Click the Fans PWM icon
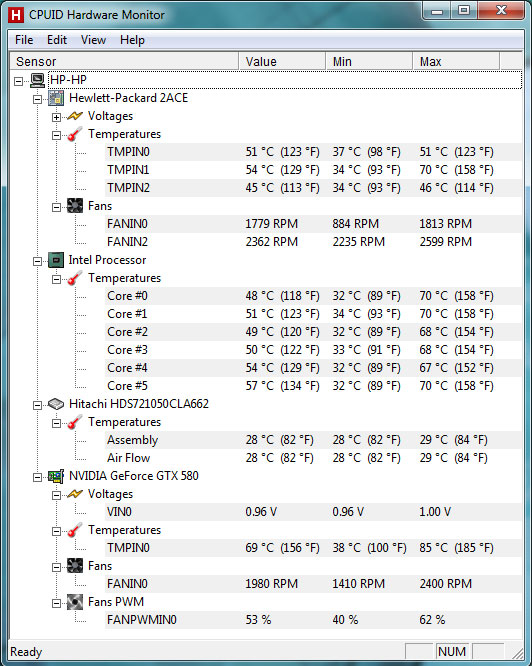The height and width of the screenshot is (666, 532). coord(75,602)
